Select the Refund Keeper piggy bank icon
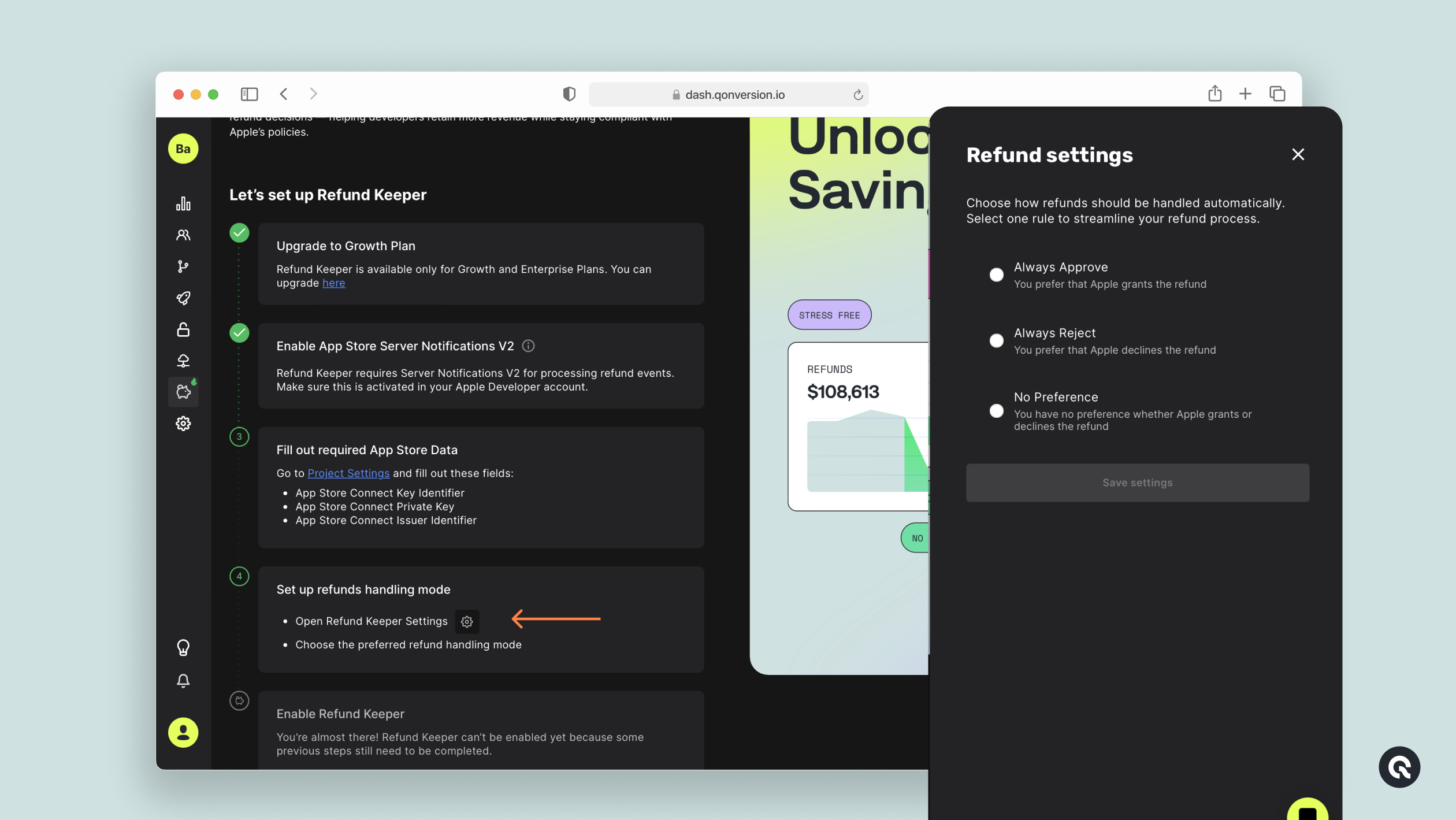 (183, 392)
